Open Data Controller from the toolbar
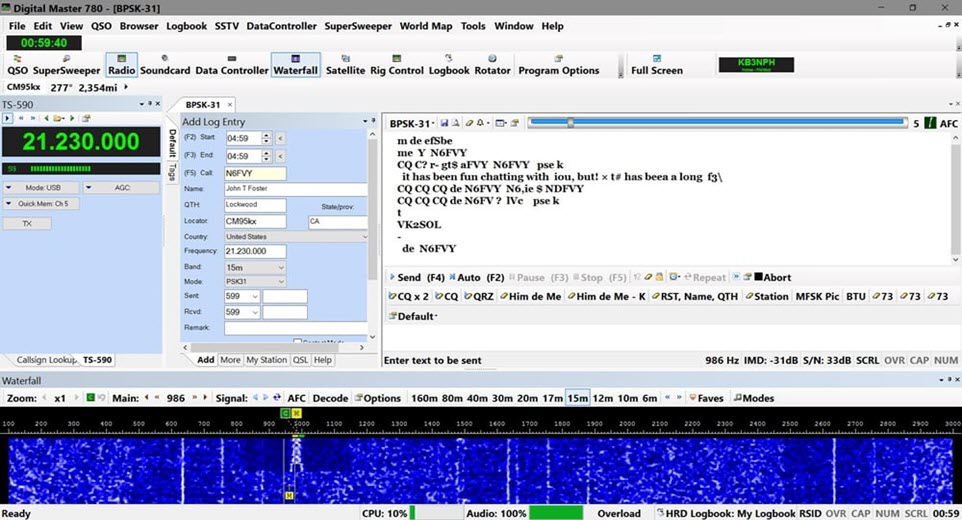This screenshot has width=962, height=520. tap(231, 65)
